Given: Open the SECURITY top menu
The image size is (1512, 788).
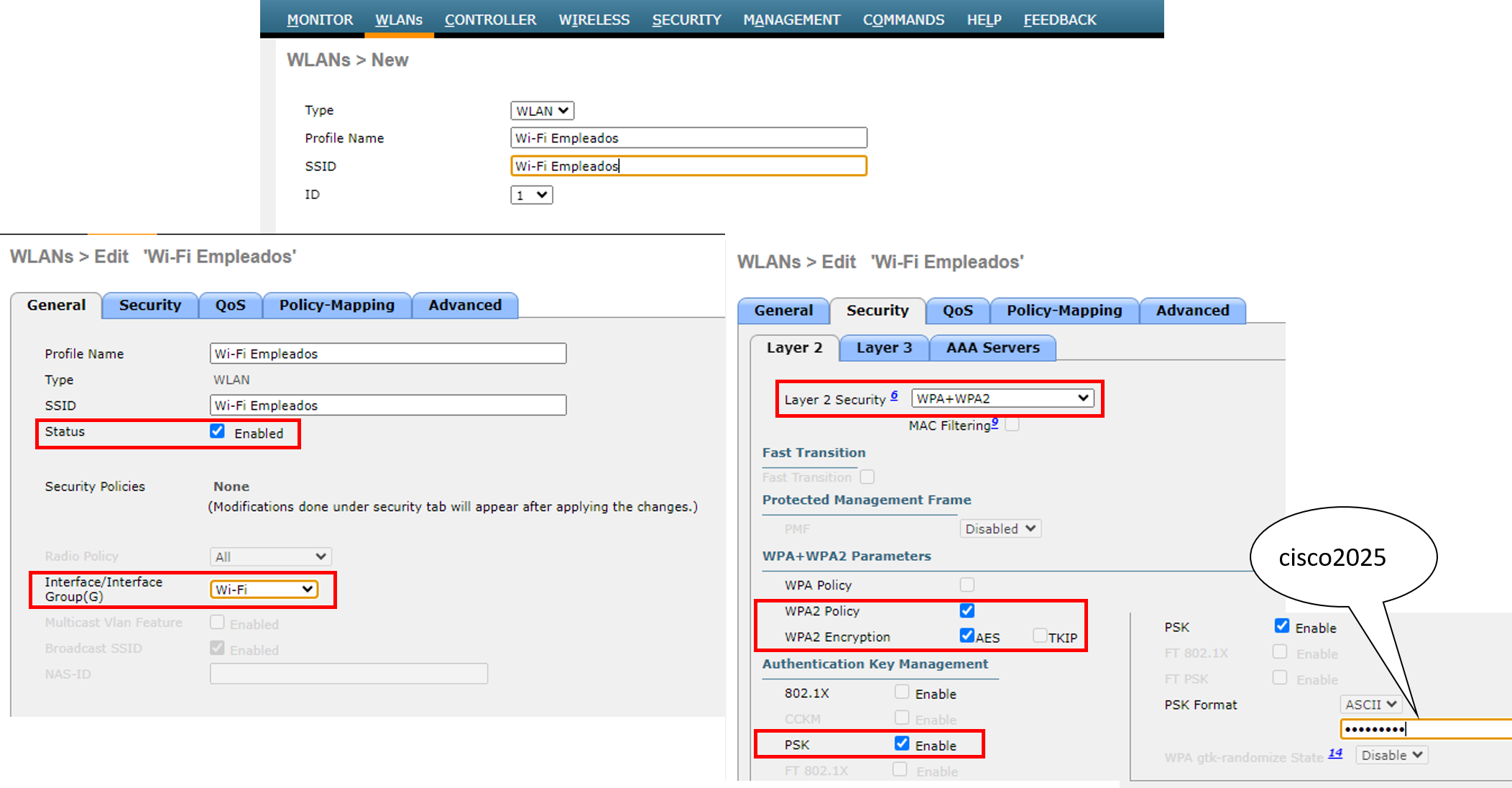Looking at the screenshot, I should point(686,19).
